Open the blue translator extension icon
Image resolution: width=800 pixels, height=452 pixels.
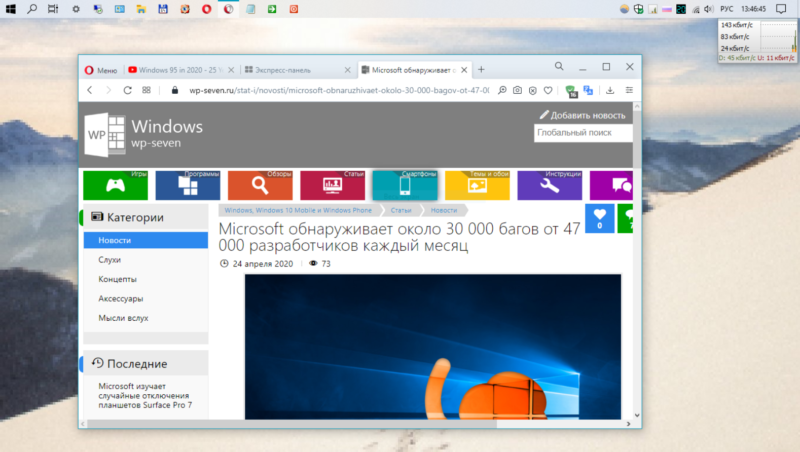[x=588, y=90]
